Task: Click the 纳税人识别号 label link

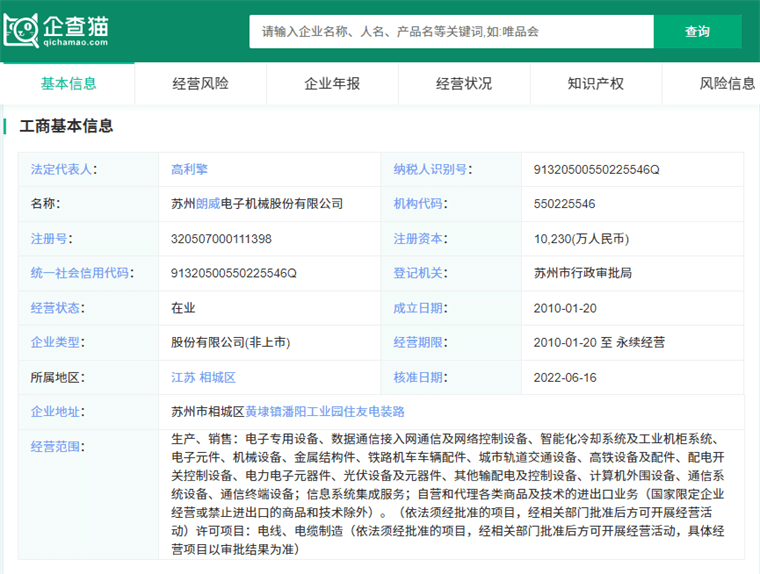Action: coord(430,169)
